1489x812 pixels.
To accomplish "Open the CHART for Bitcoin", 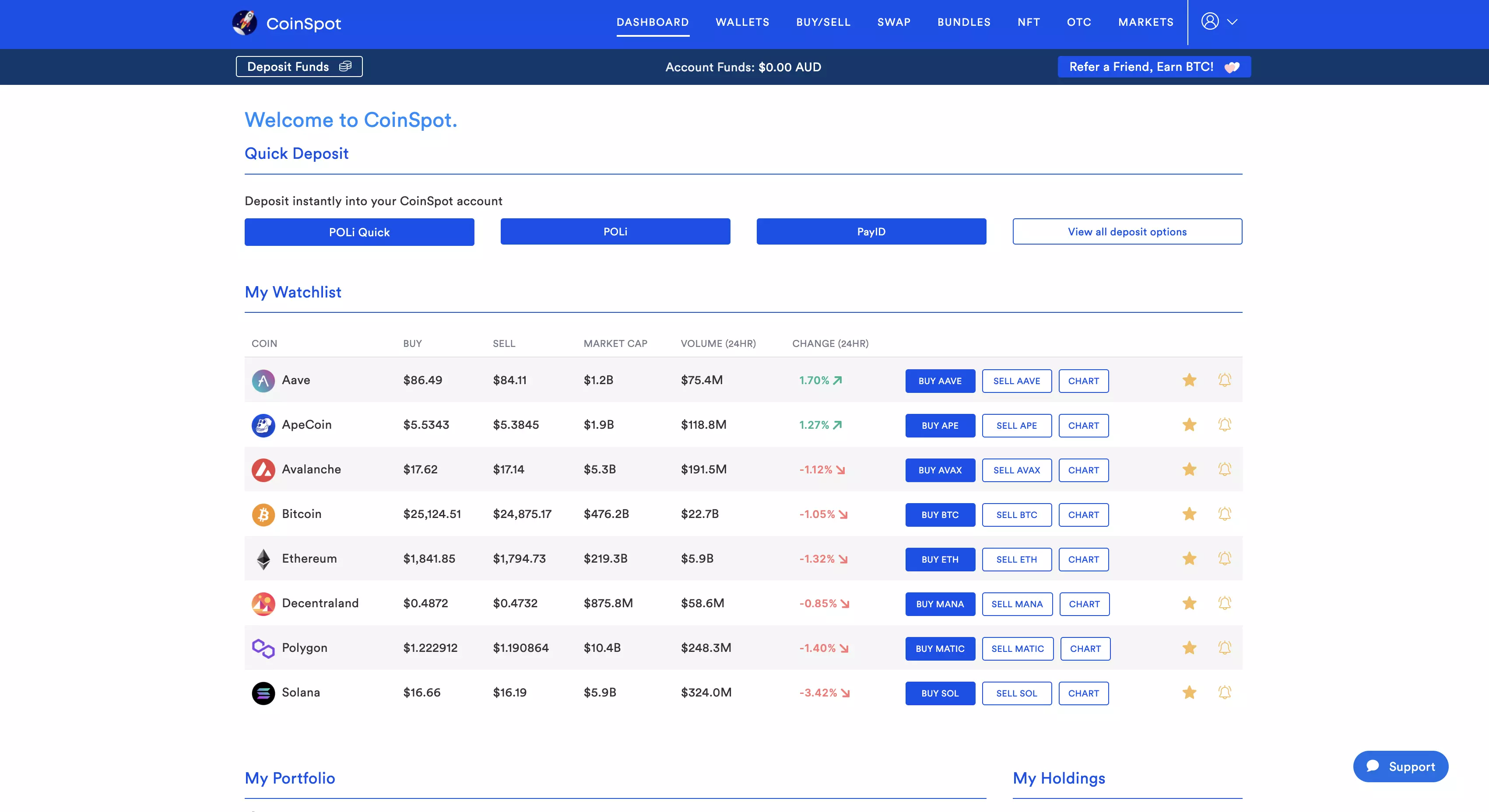I will (1083, 514).
